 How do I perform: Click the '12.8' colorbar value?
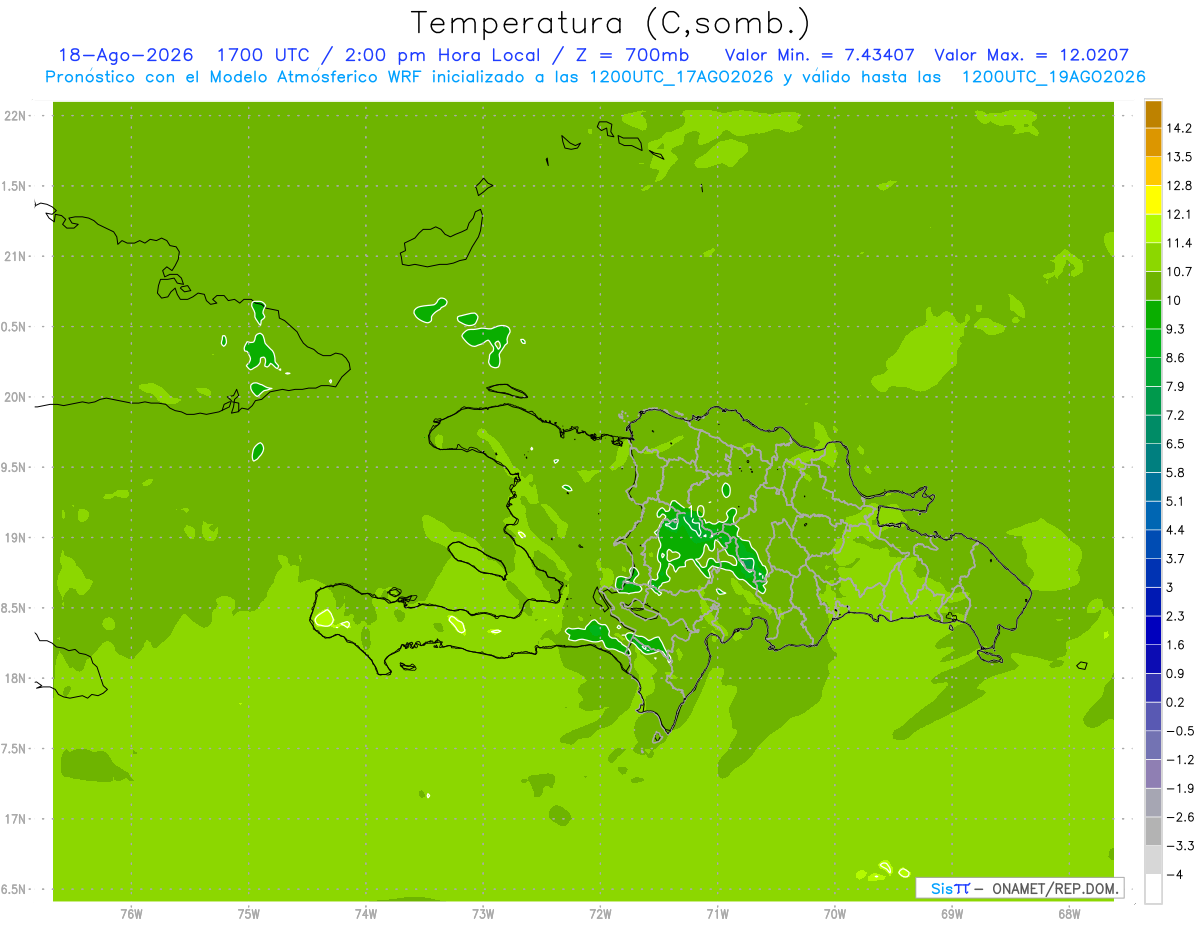click(1178, 186)
